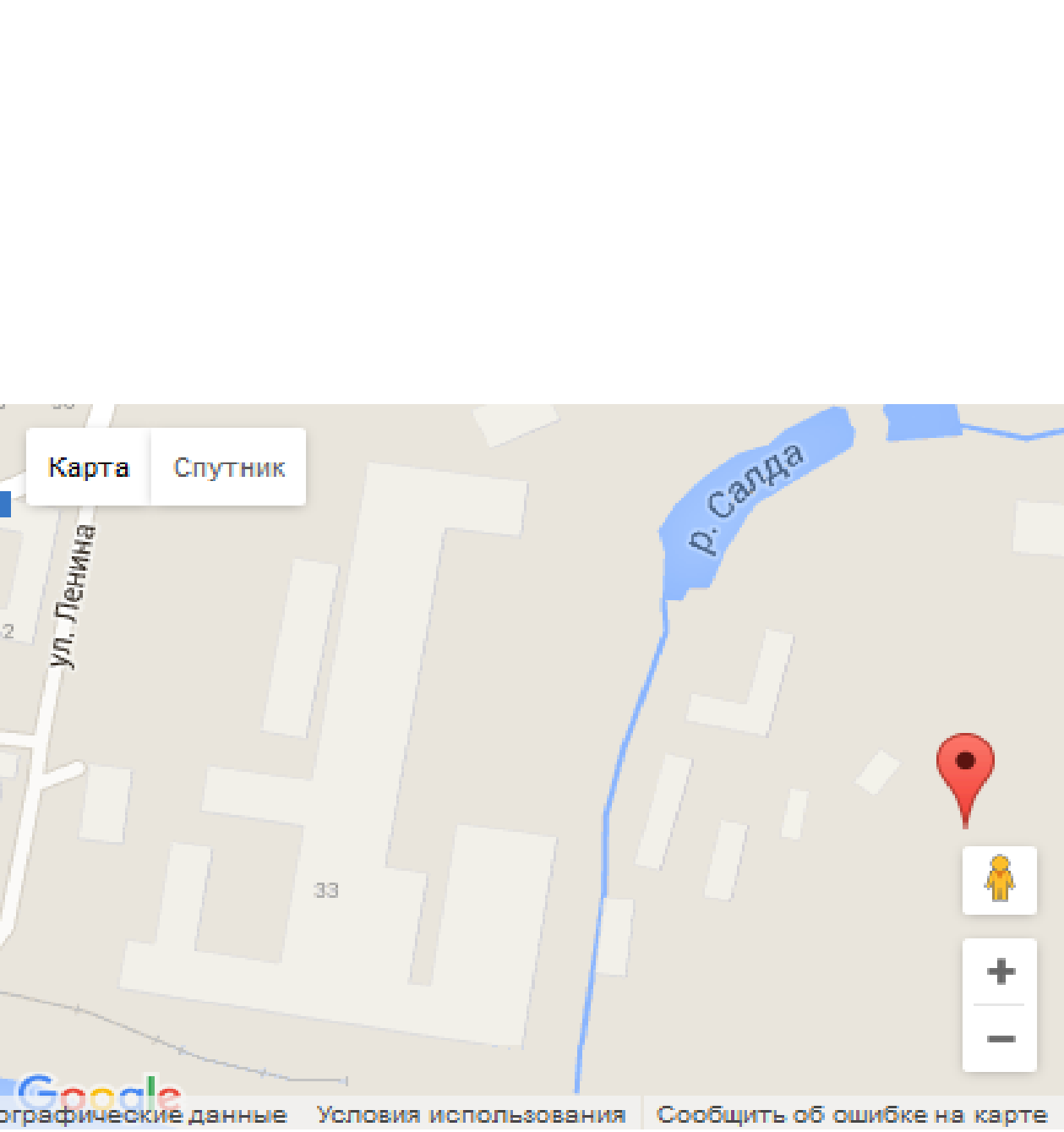Click the blue pond right of р. Салда

(923, 421)
